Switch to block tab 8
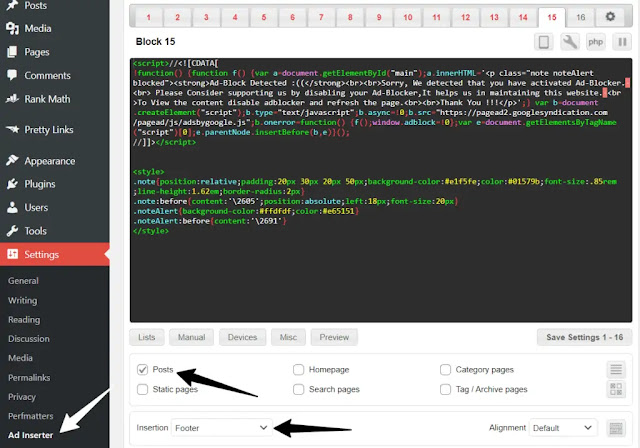This screenshot has height=448, width=640. (x=350, y=18)
